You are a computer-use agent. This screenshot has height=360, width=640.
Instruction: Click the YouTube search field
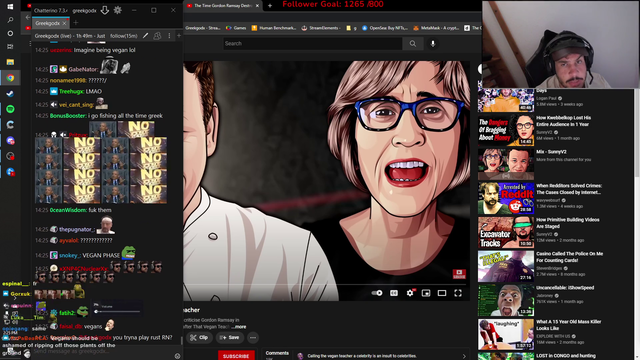coord(313,43)
